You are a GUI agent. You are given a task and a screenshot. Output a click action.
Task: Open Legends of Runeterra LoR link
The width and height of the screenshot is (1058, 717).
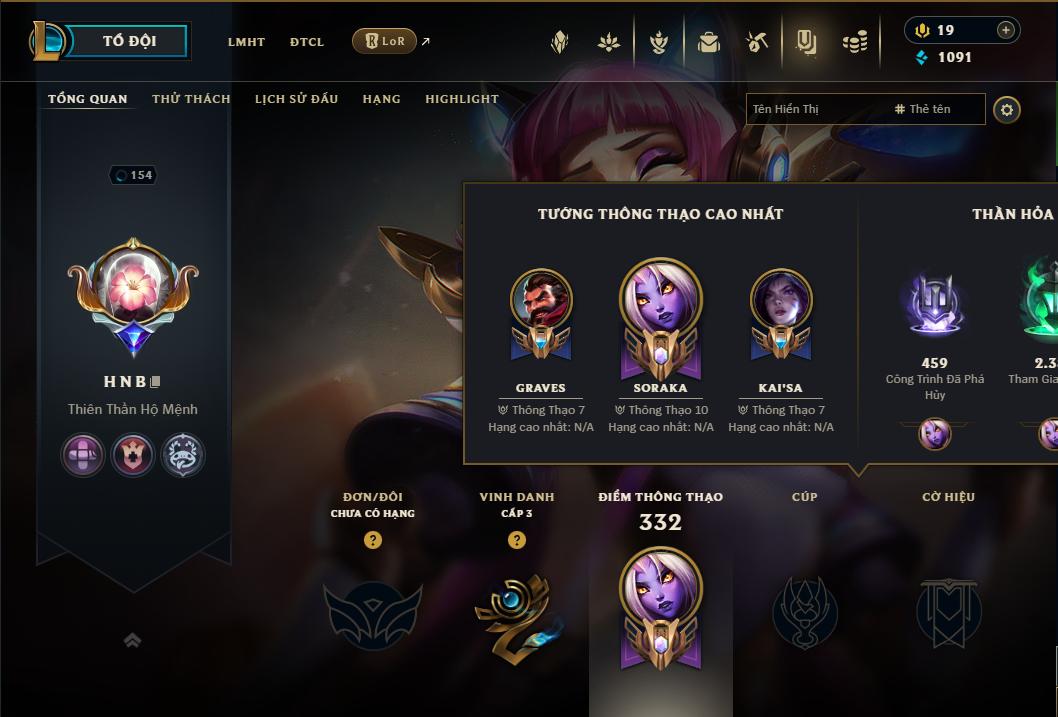click(x=384, y=41)
